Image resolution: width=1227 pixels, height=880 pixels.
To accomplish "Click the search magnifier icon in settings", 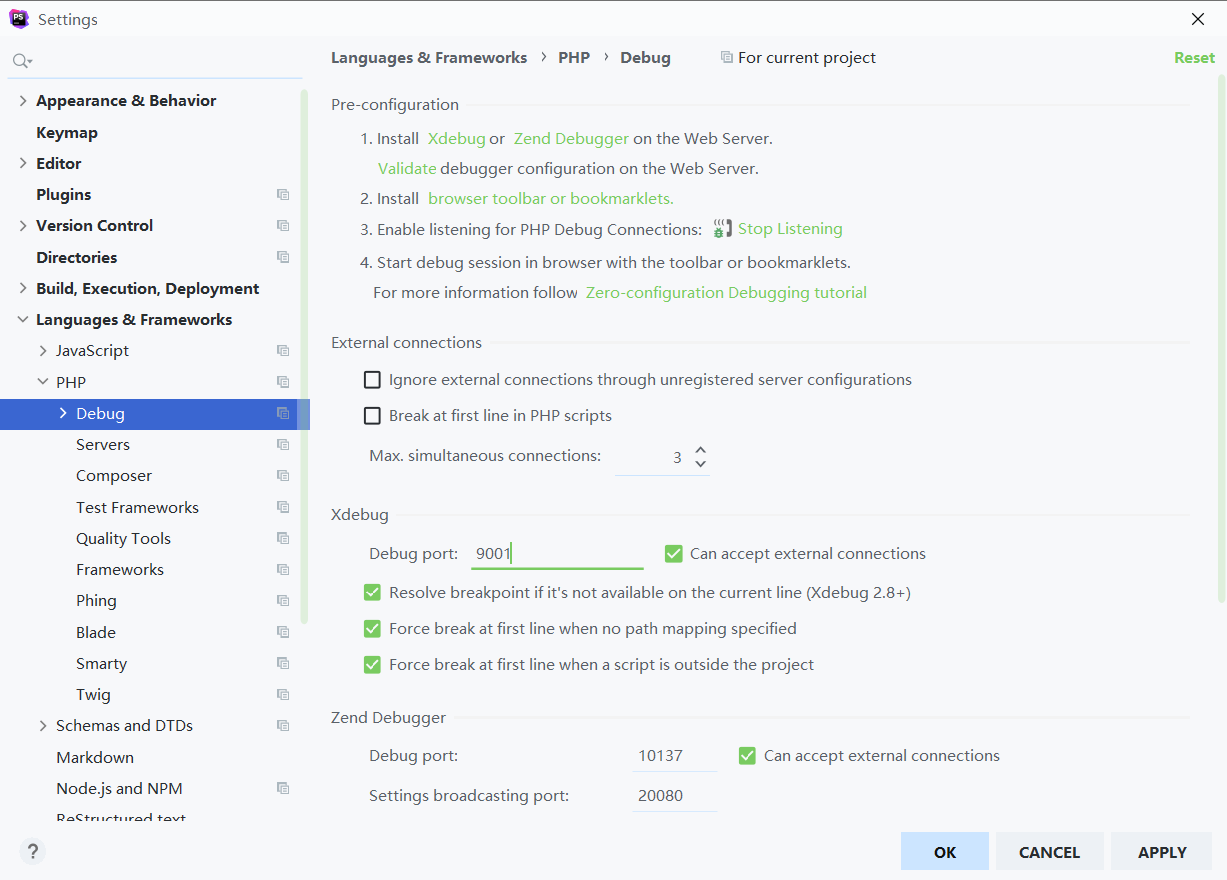I will (x=22, y=61).
